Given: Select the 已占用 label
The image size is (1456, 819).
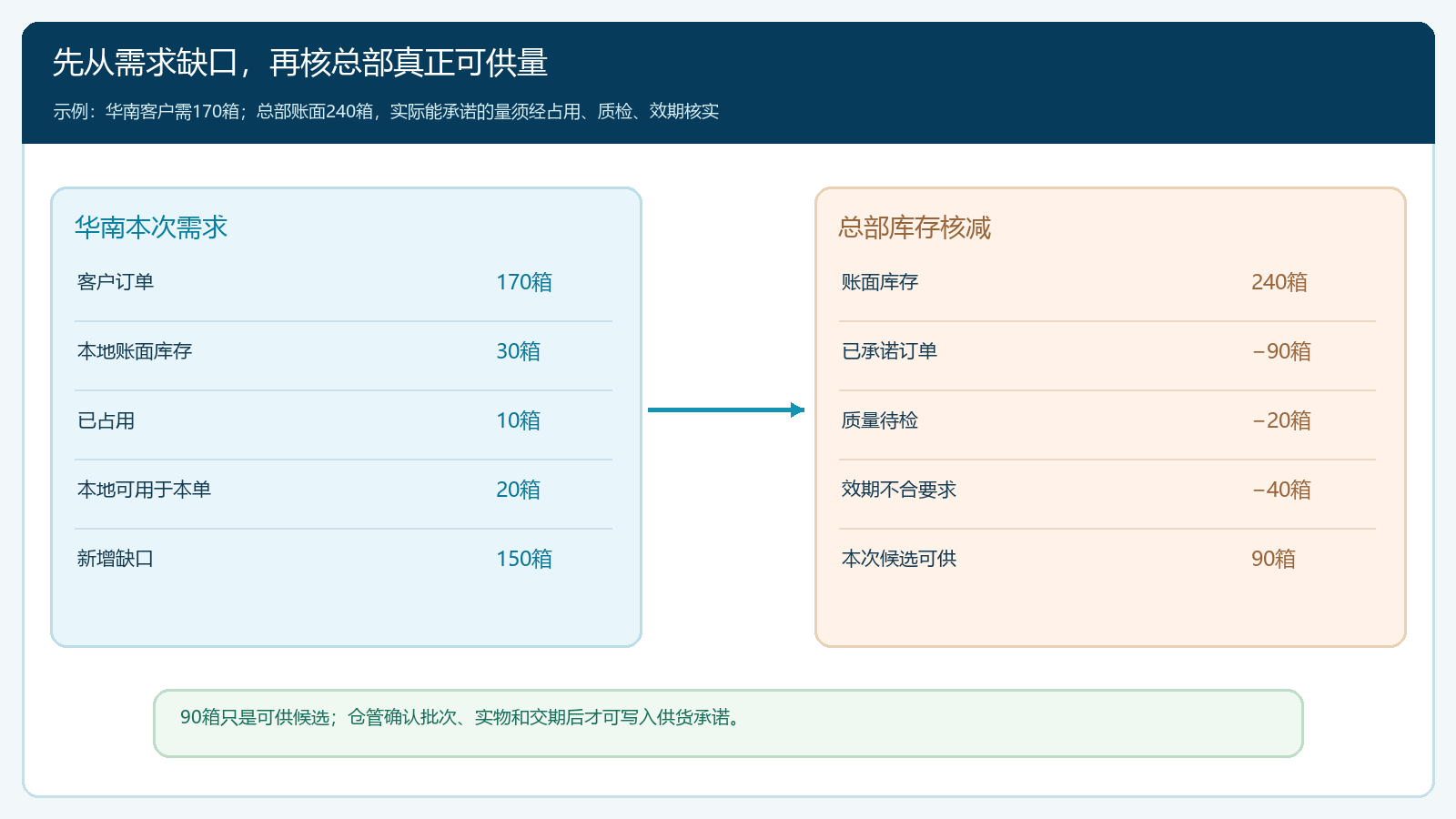Looking at the screenshot, I should 106,420.
